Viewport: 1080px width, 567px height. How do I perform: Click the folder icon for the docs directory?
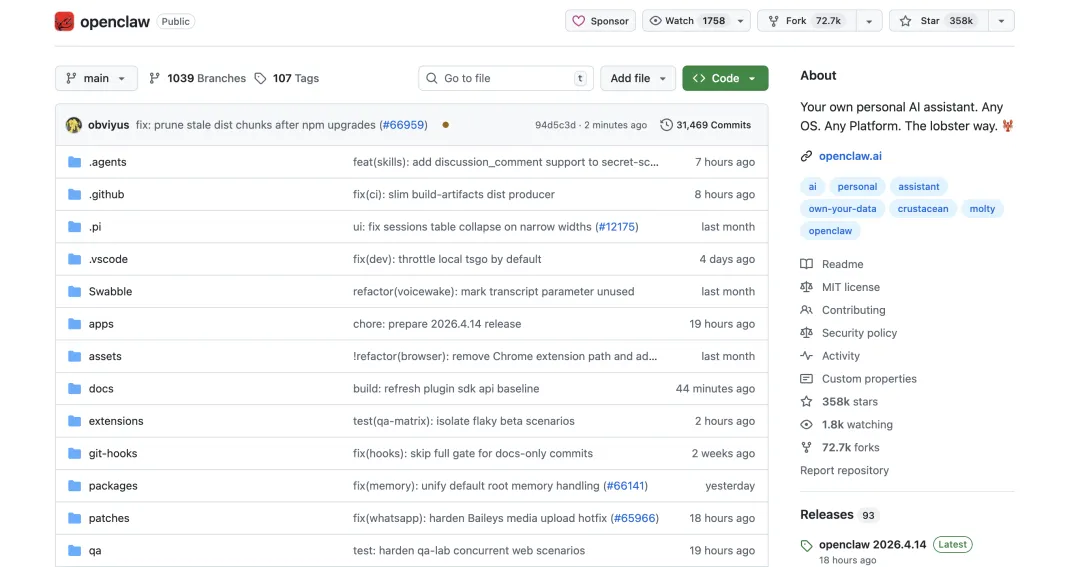[74, 389]
